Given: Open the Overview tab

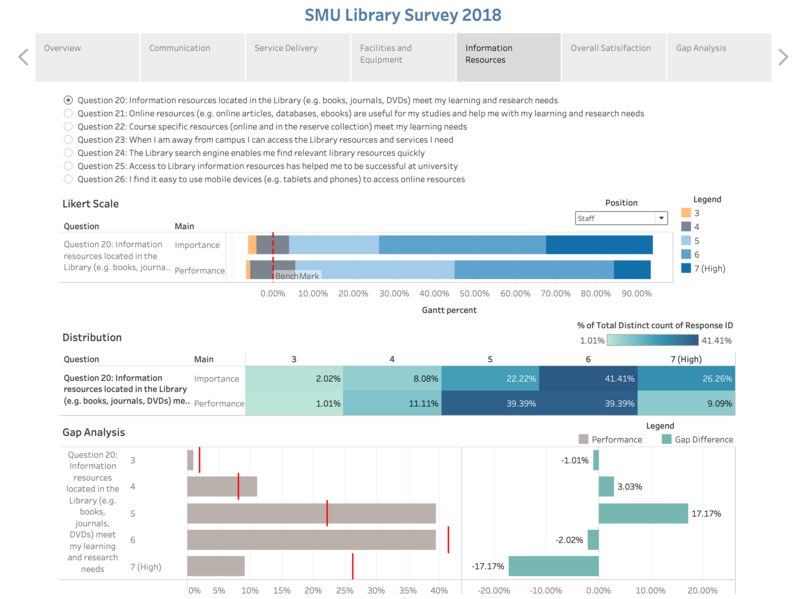Looking at the screenshot, I should (87, 57).
